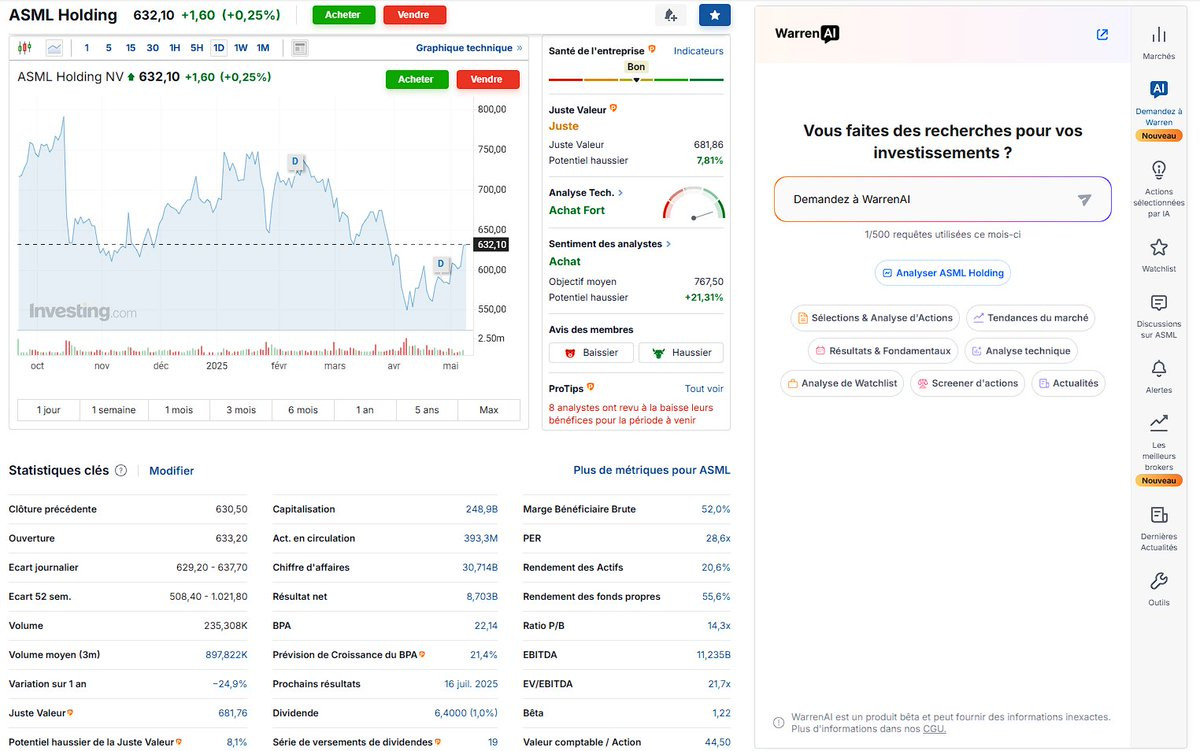
Task: Switch chart range to 1 an
Action: point(366,410)
